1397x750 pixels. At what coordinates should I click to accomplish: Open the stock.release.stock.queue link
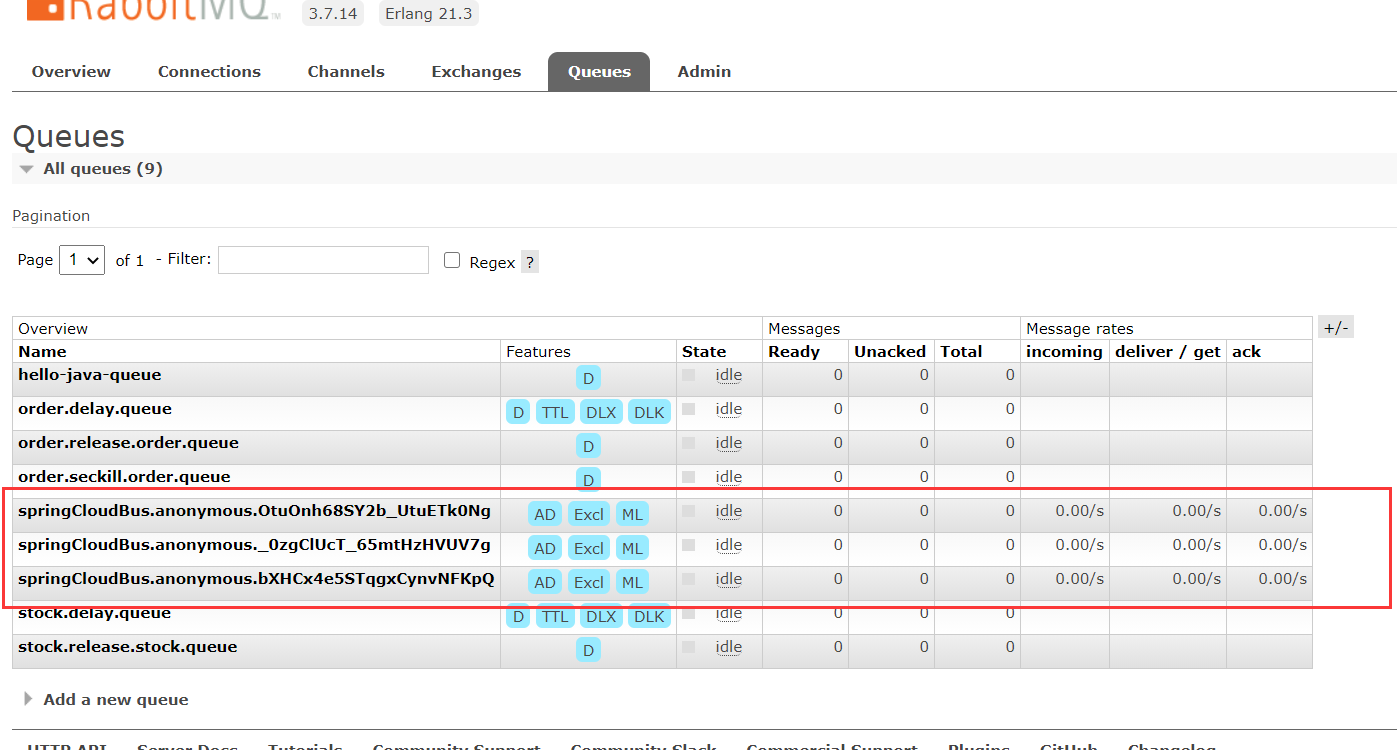(x=128, y=647)
